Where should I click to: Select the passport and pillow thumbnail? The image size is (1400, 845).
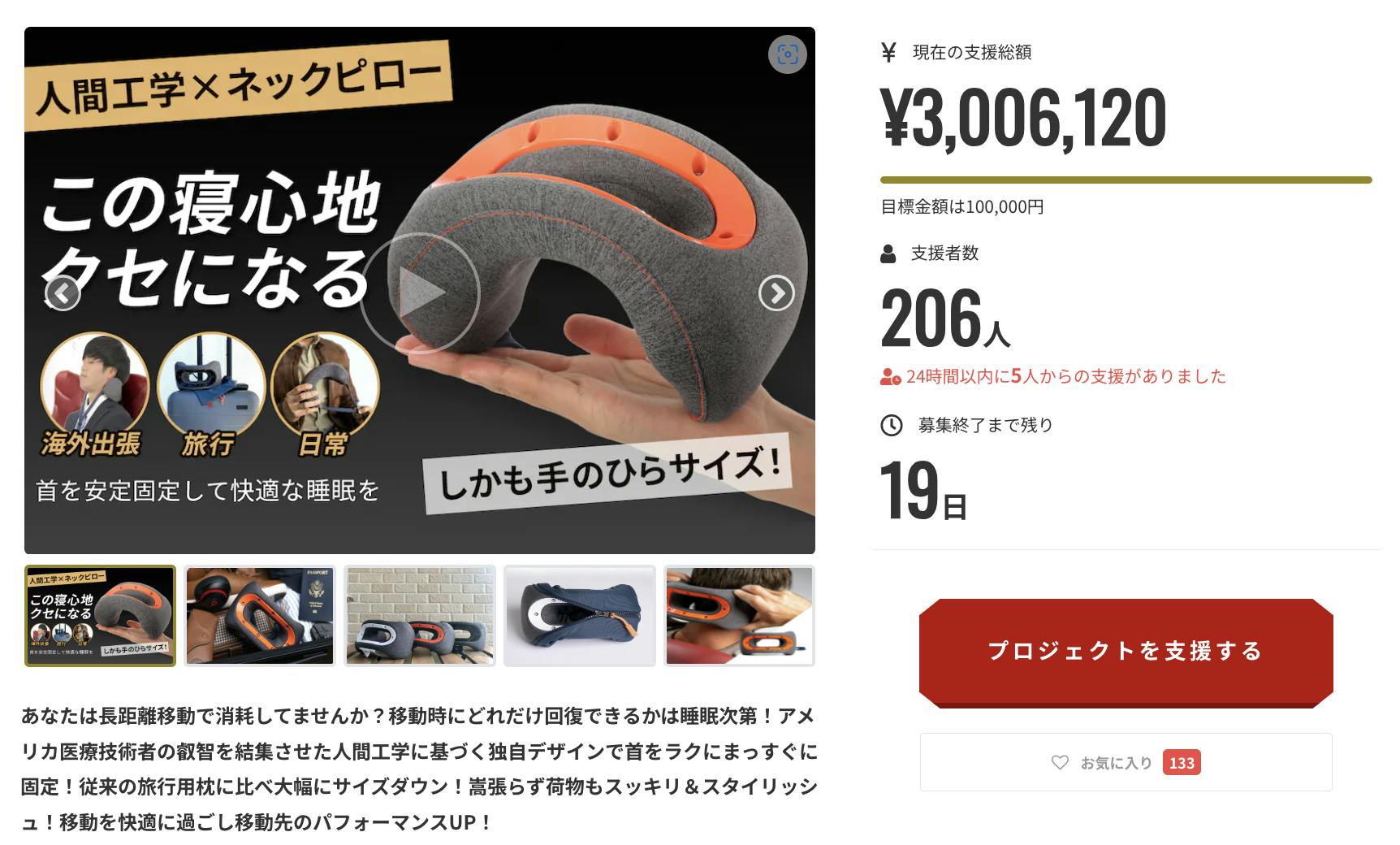tap(260, 616)
